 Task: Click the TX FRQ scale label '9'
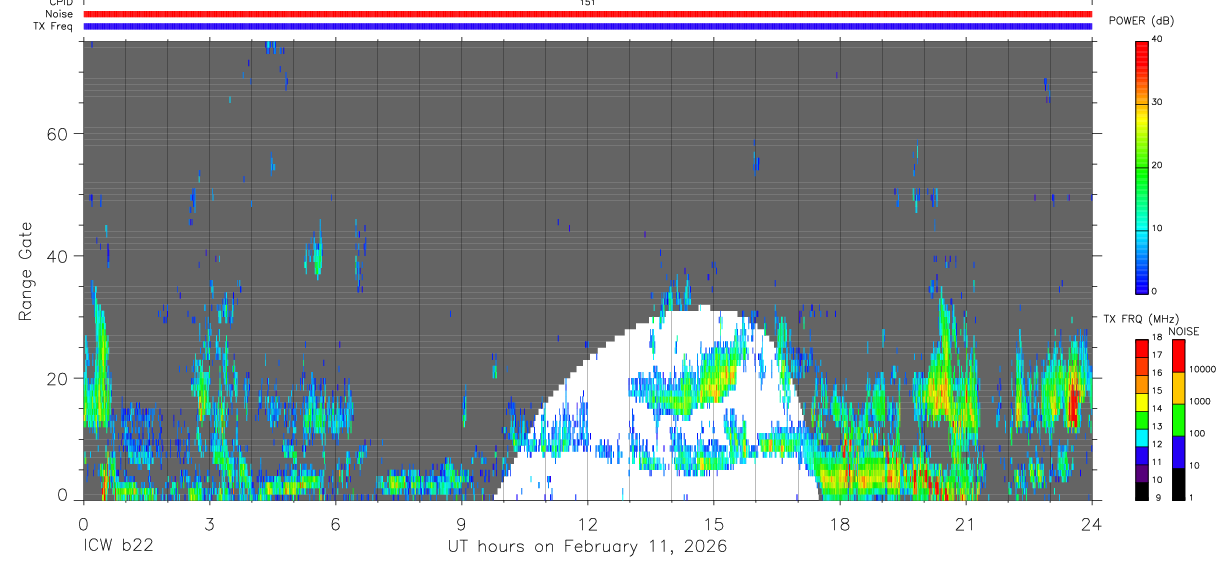(x=1158, y=497)
